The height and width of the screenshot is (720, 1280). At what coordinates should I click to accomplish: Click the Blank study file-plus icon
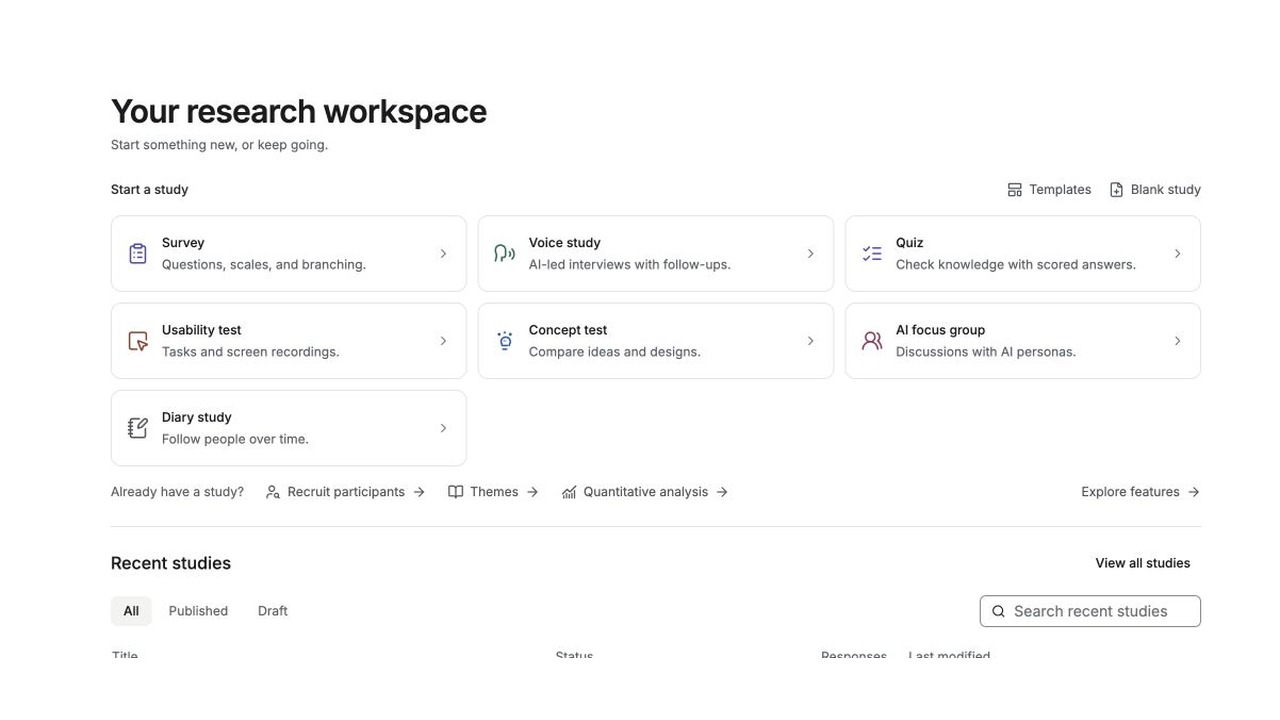coord(1117,190)
